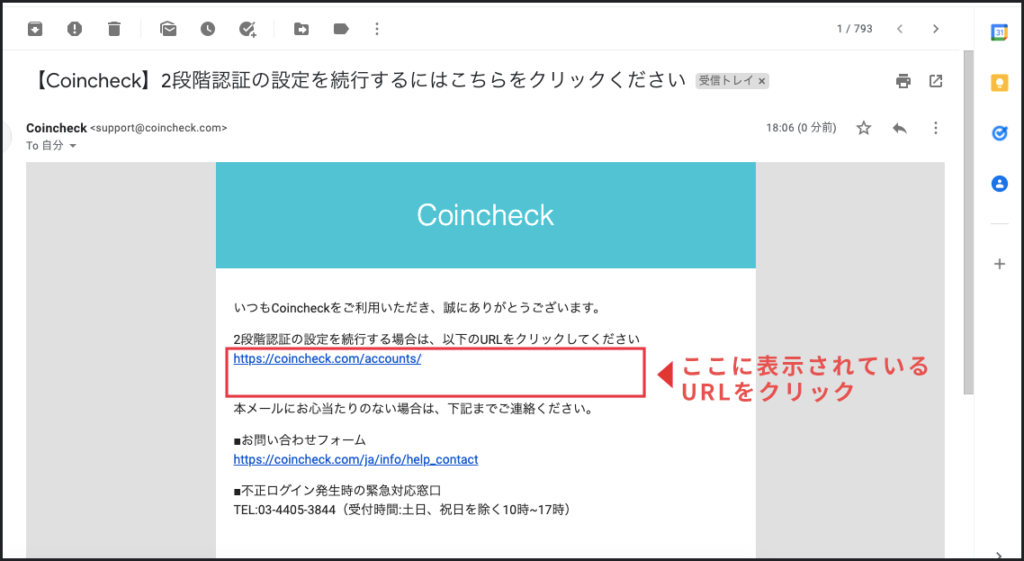Open email in new window
This screenshot has height=561, width=1024.
[936, 81]
